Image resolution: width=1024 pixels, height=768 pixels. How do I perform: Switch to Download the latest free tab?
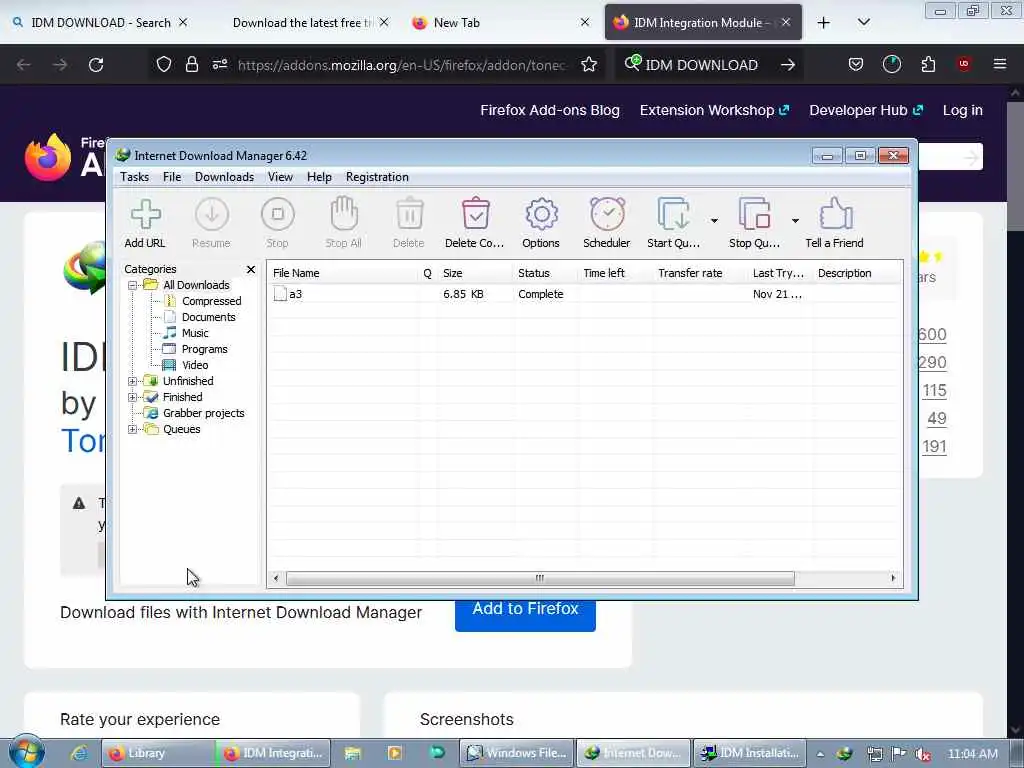coord(302,23)
